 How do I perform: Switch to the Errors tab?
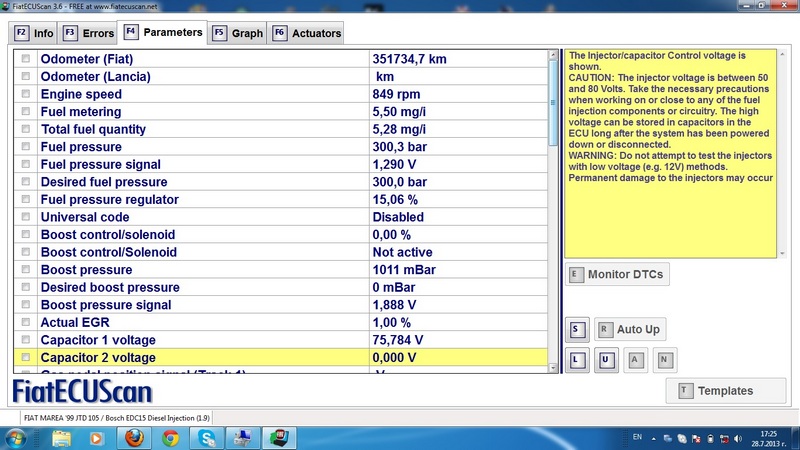click(87, 33)
